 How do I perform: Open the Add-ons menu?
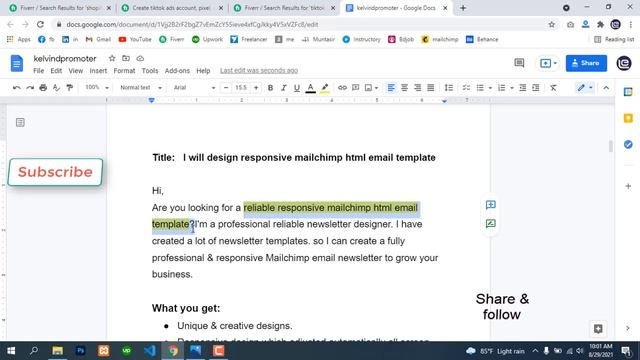(177, 71)
